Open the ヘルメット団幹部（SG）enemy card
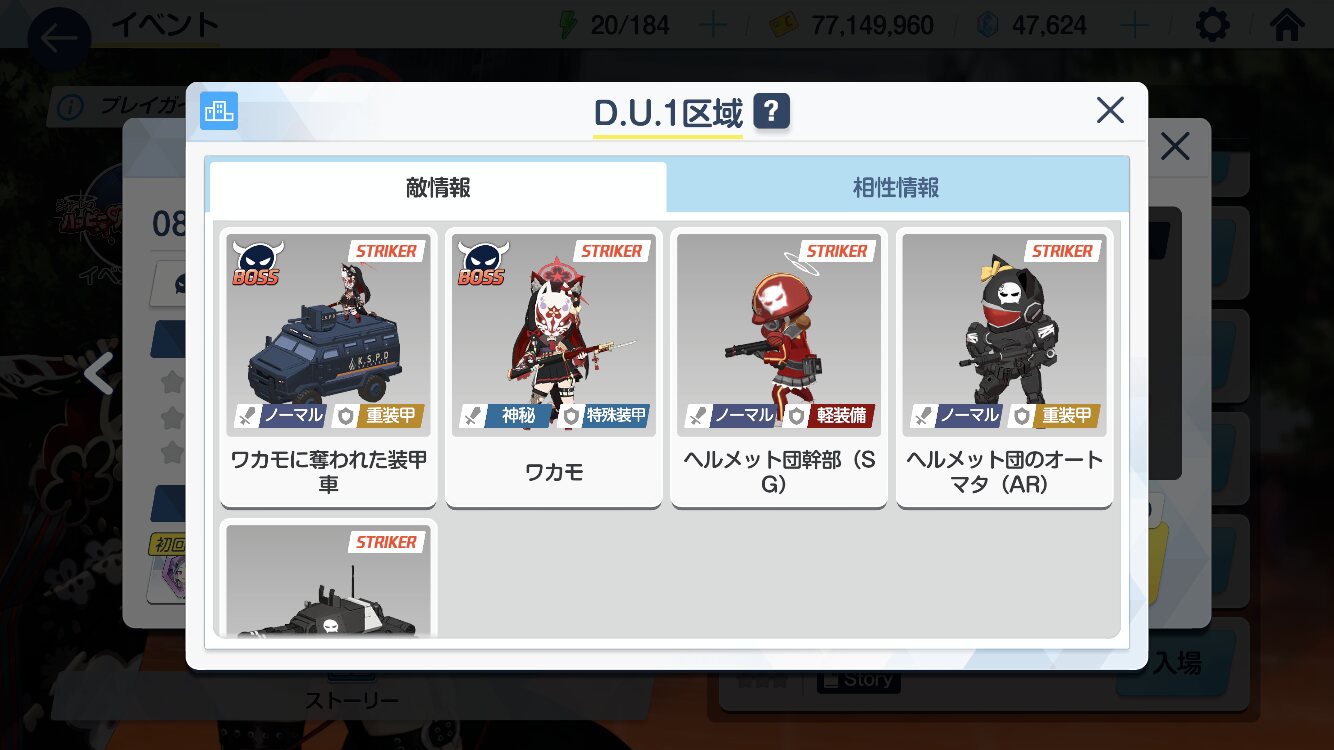Screen dimensions: 1334x750 779,367
